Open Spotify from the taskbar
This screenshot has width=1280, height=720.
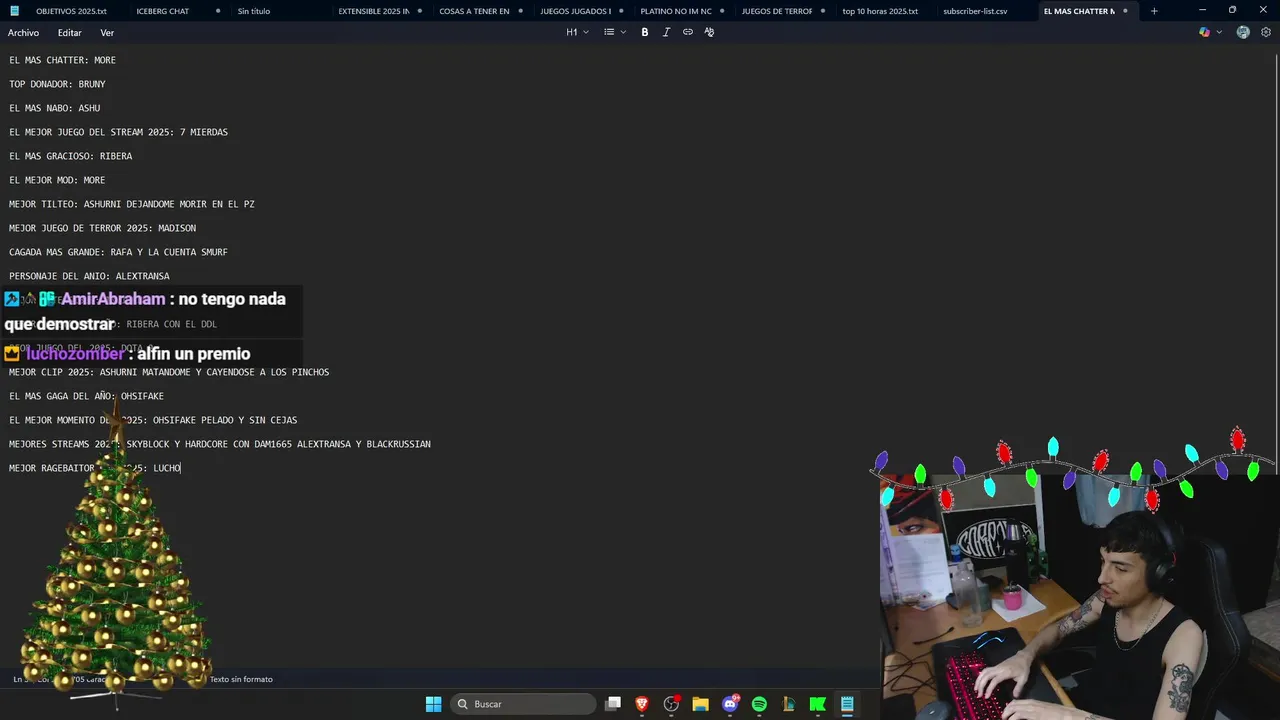pyautogui.click(x=759, y=704)
